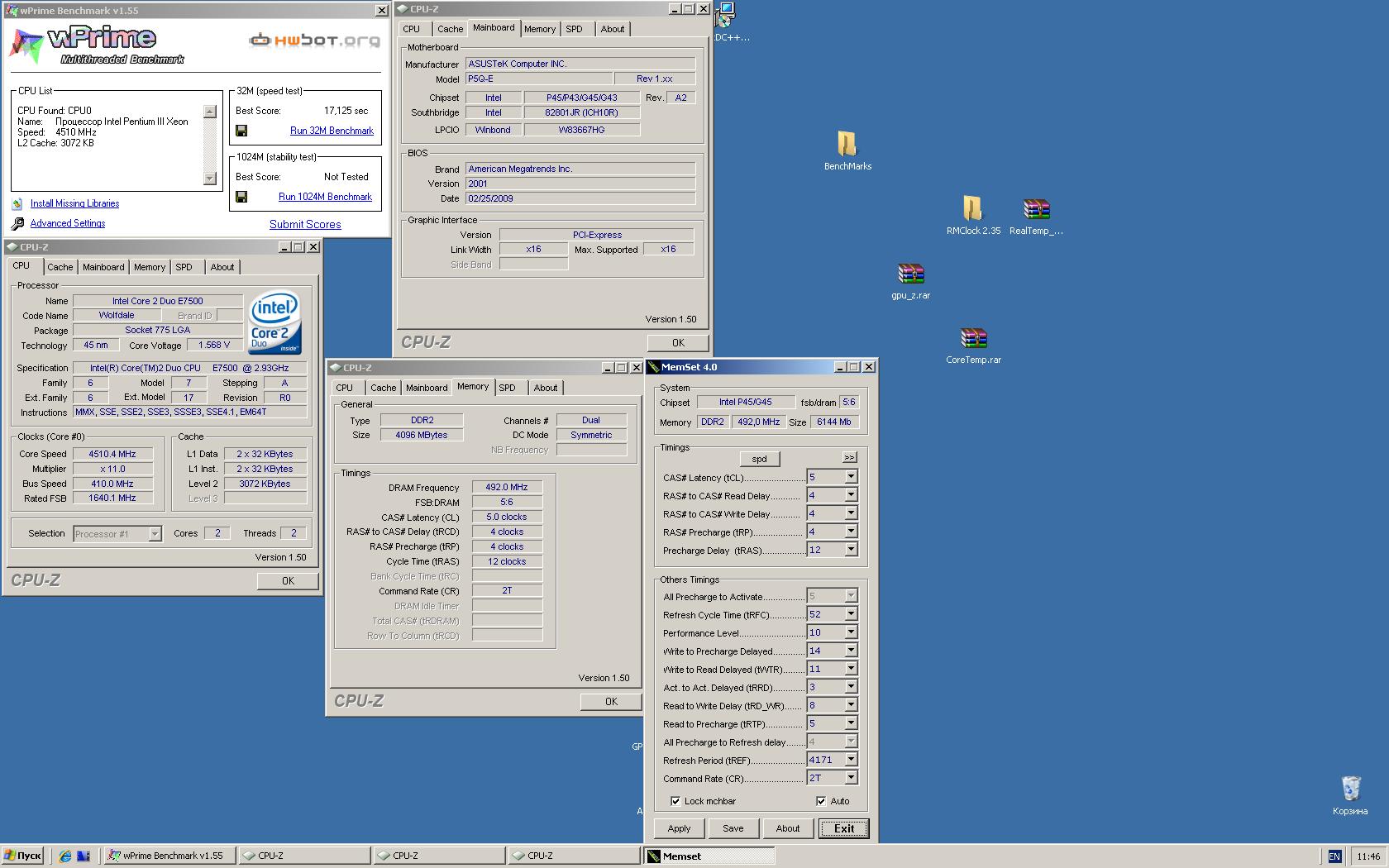Image resolution: width=1389 pixels, height=868 pixels.
Task: Click scroll-up arrow in wPrime CPU List
Action: (x=210, y=112)
